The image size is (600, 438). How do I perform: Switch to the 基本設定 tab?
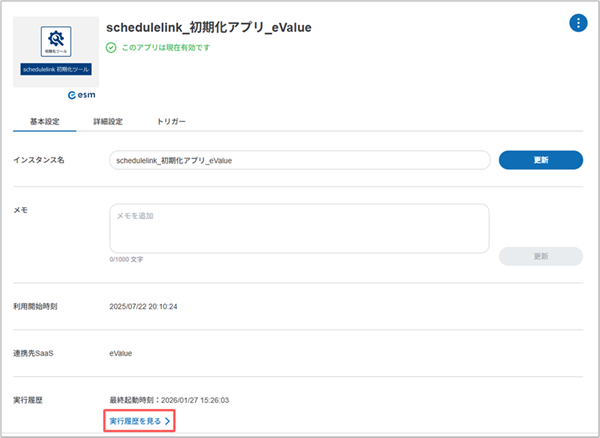(45, 122)
